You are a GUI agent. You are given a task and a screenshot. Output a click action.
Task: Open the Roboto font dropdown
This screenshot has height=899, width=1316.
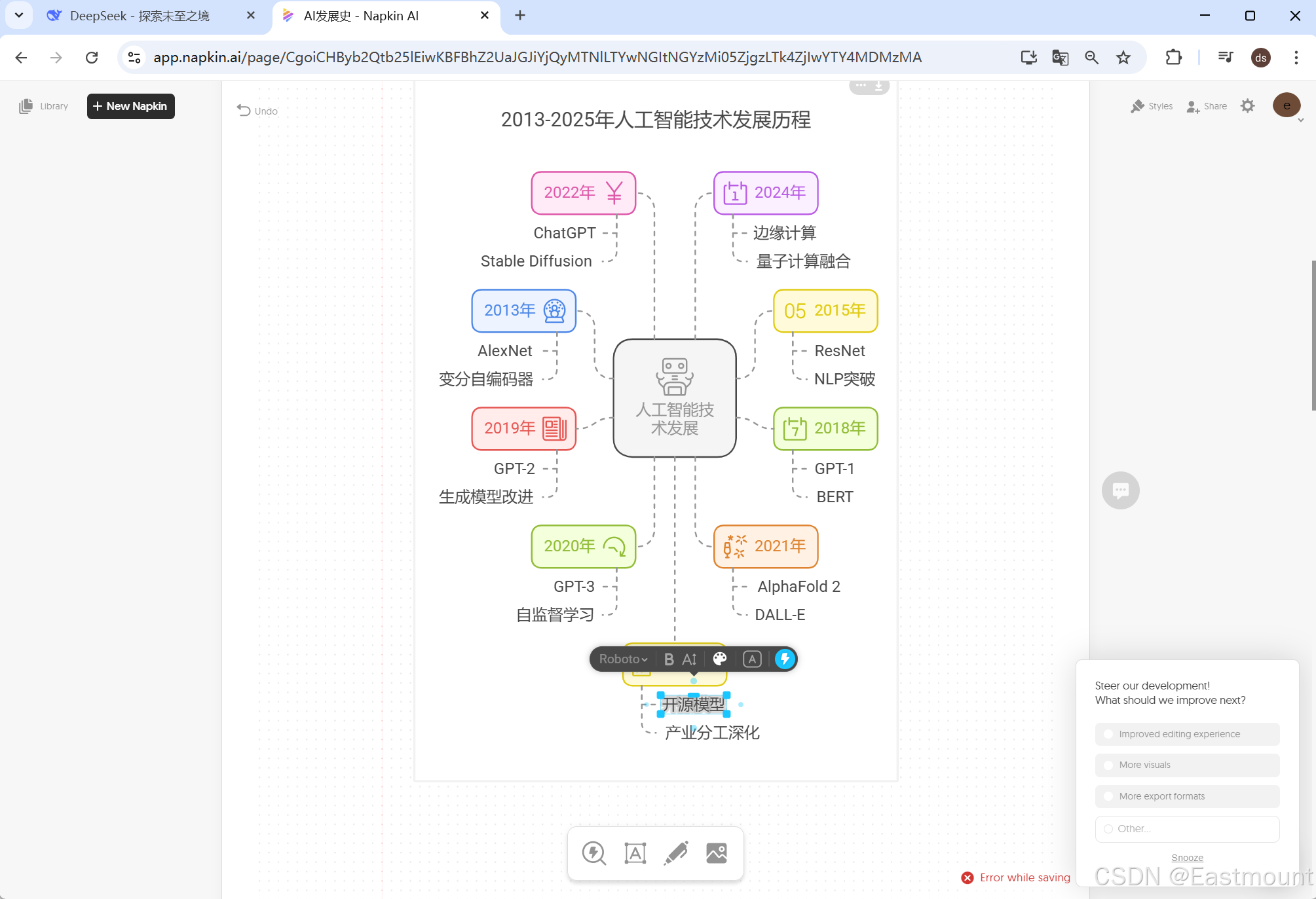(623, 659)
